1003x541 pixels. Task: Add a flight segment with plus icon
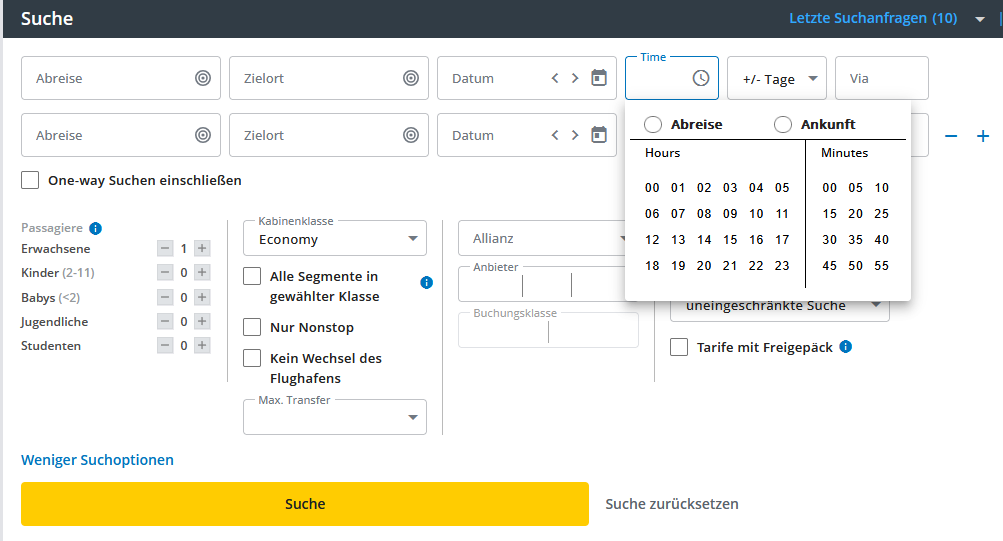click(982, 136)
